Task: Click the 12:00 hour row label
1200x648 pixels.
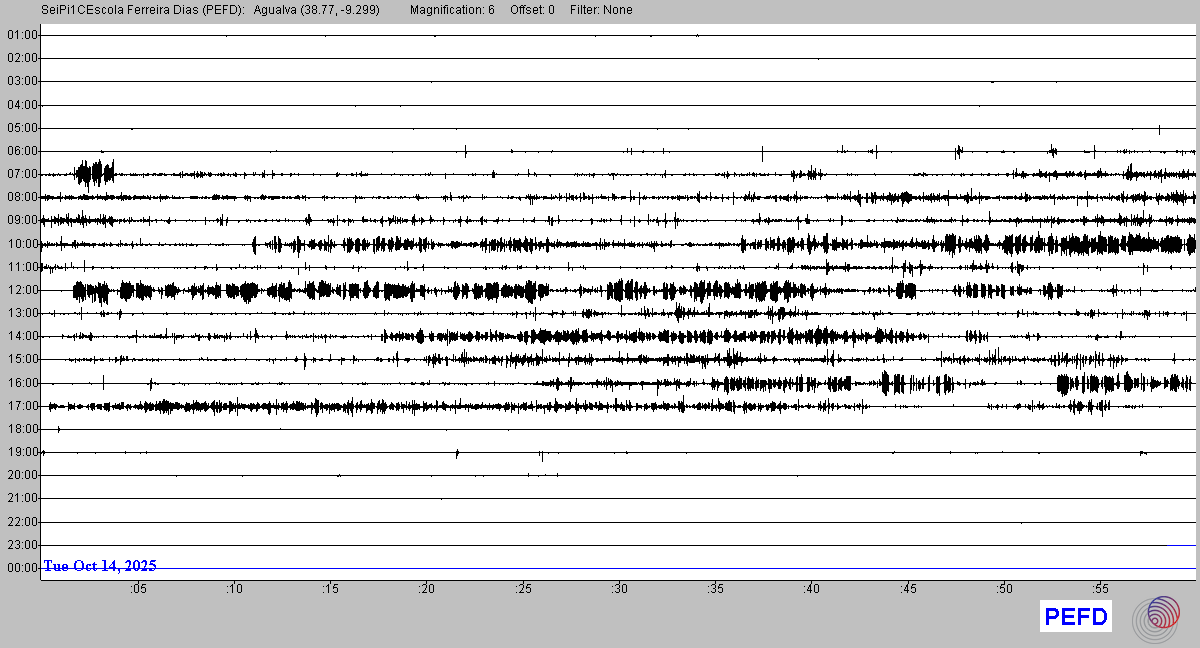Action: tap(22, 290)
